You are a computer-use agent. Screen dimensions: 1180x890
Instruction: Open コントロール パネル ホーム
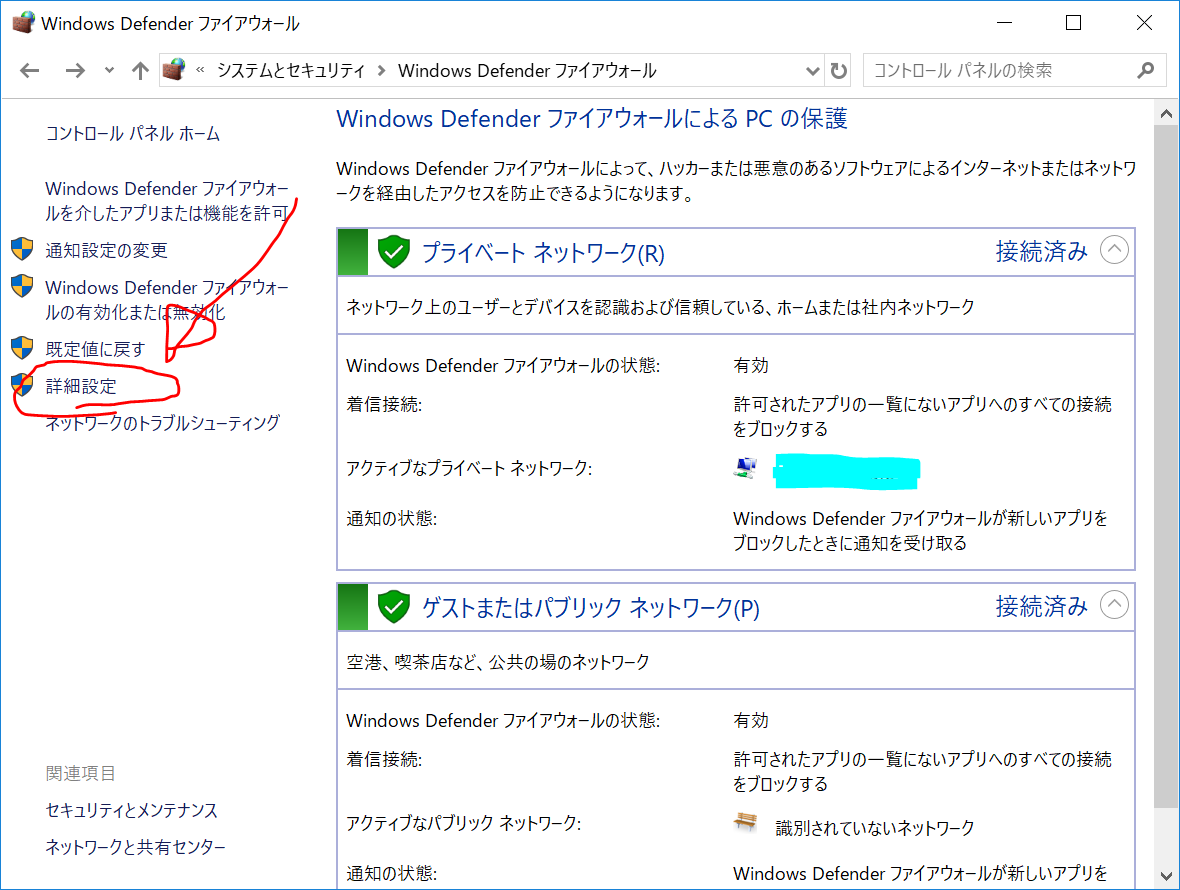point(132,134)
